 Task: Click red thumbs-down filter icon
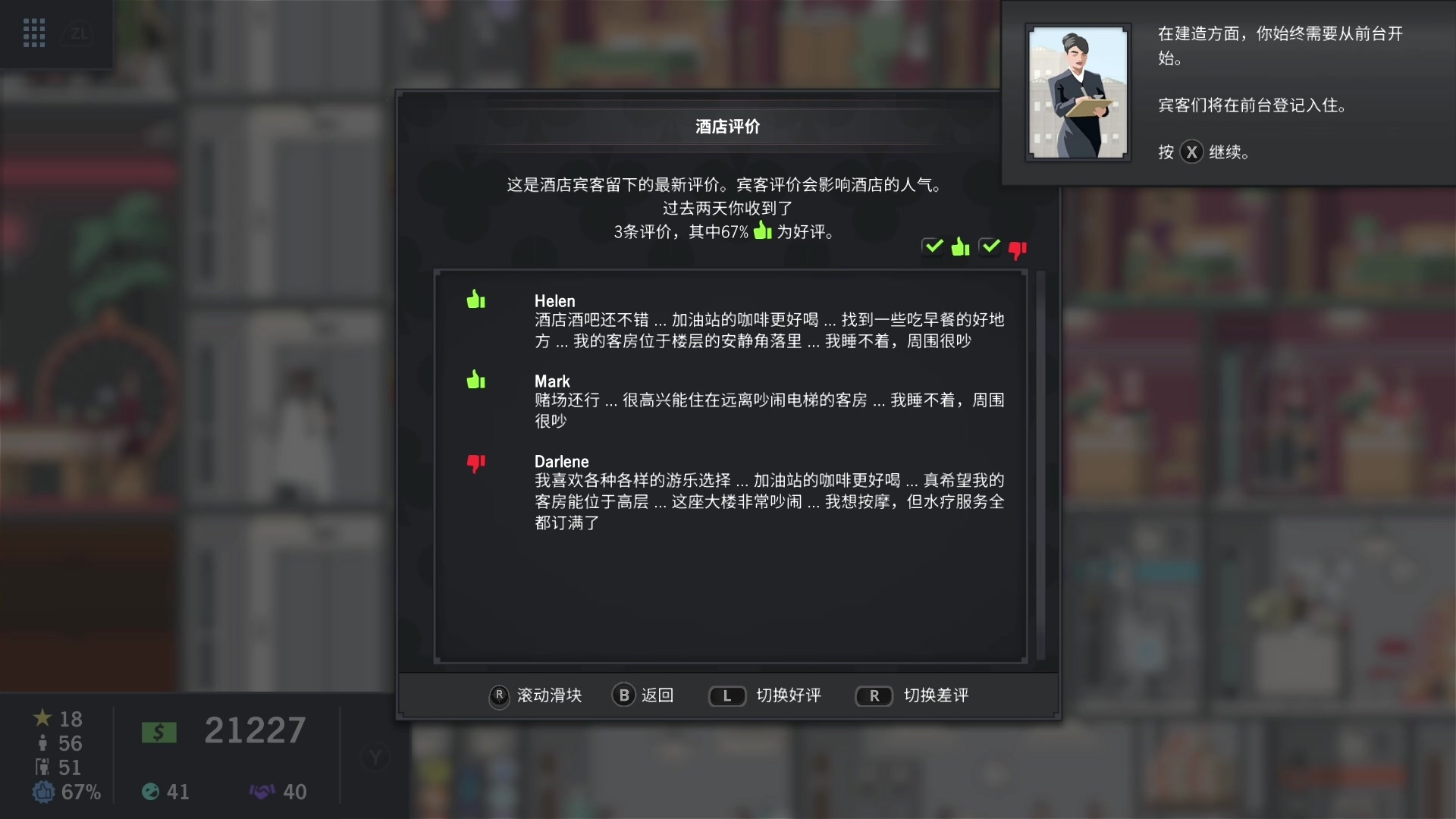[1018, 249]
